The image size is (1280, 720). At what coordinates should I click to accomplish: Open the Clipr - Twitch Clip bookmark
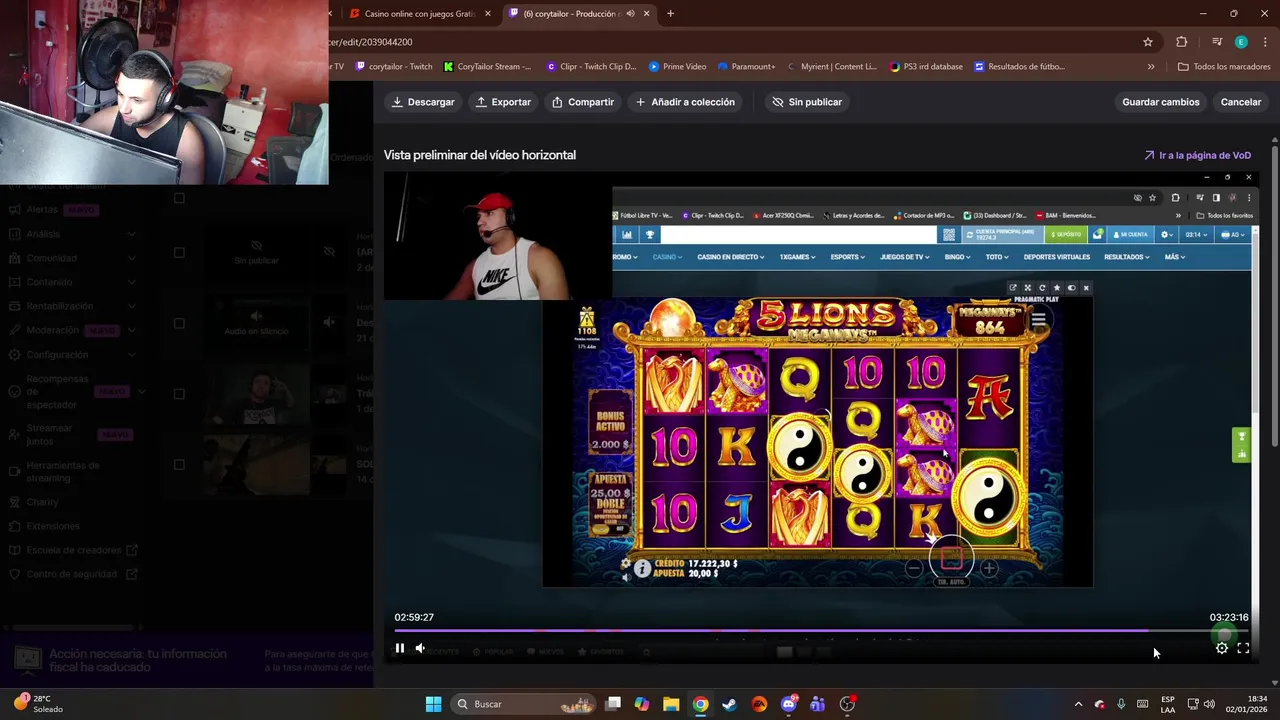591,67
